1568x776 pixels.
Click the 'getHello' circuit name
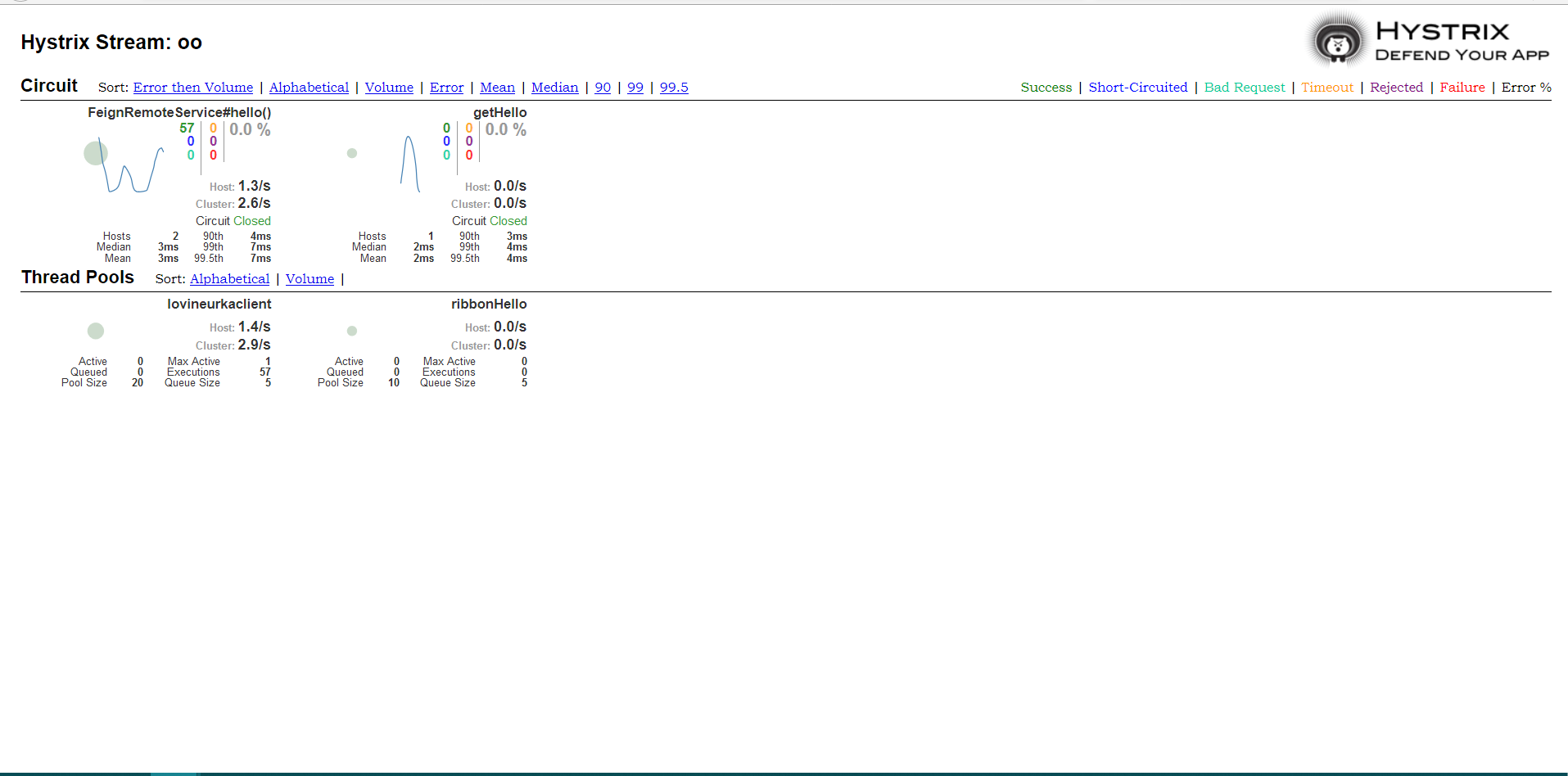pyautogui.click(x=500, y=112)
